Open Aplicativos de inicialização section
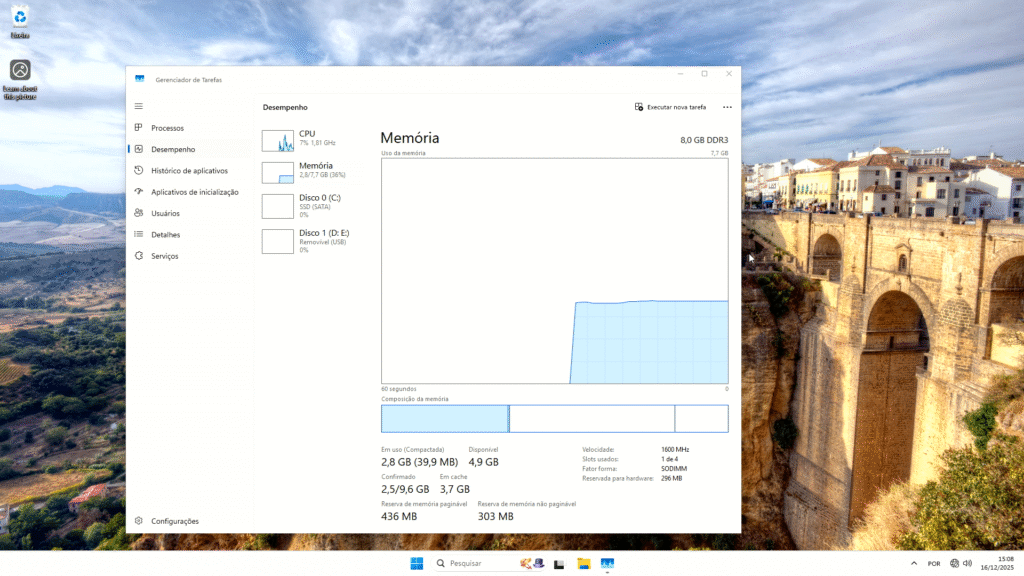The height and width of the screenshot is (576, 1024). click(194, 192)
